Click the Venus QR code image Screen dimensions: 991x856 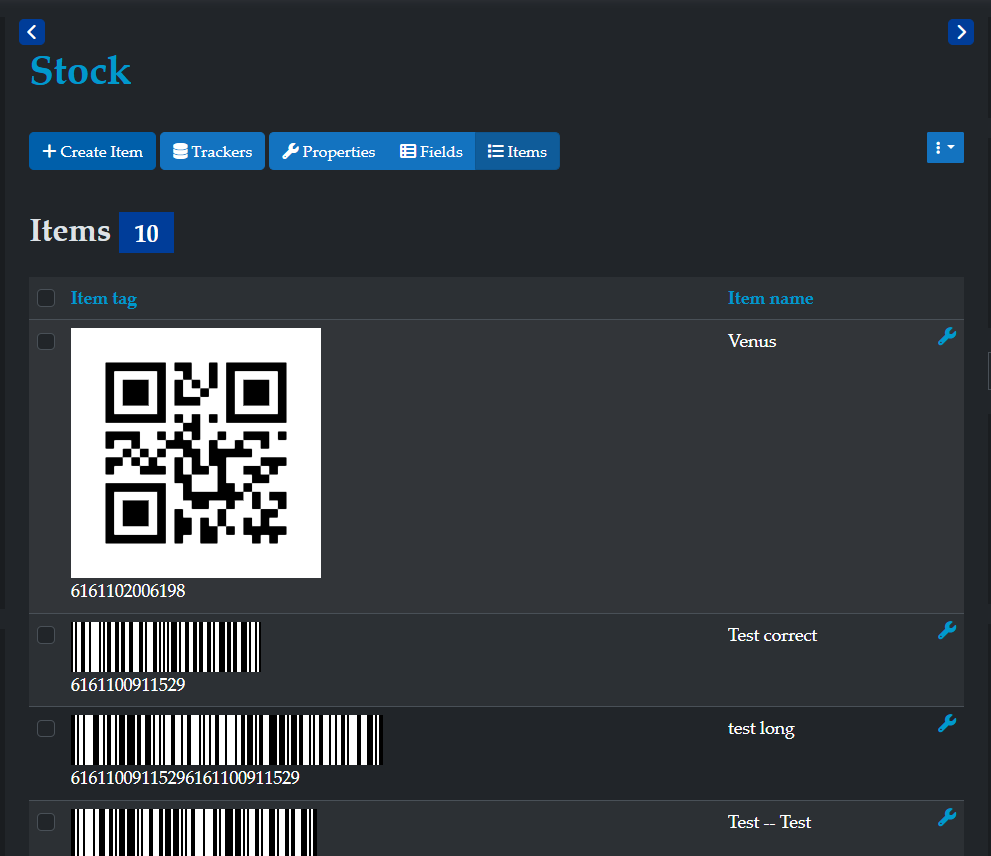[x=196, y=453]
